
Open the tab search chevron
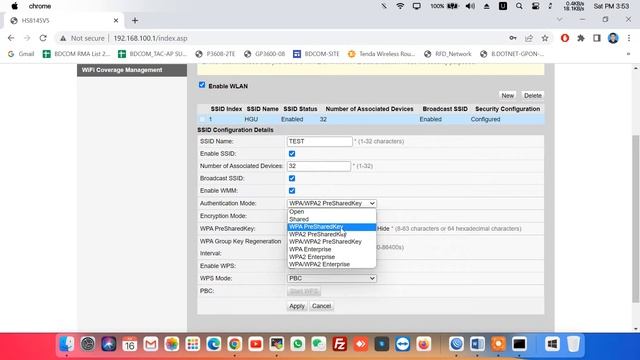[x=560, y=20]
